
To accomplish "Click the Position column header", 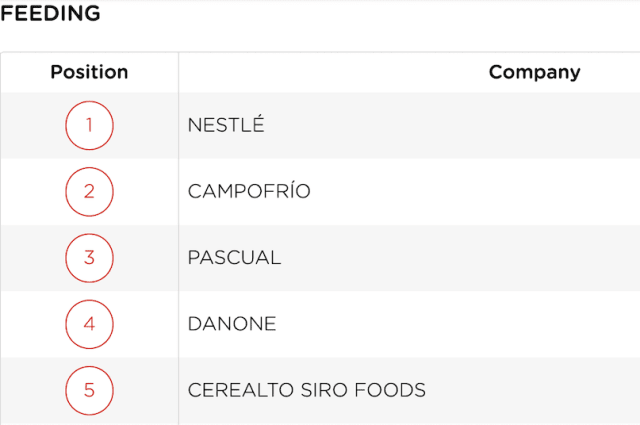I will click(89, 72).
